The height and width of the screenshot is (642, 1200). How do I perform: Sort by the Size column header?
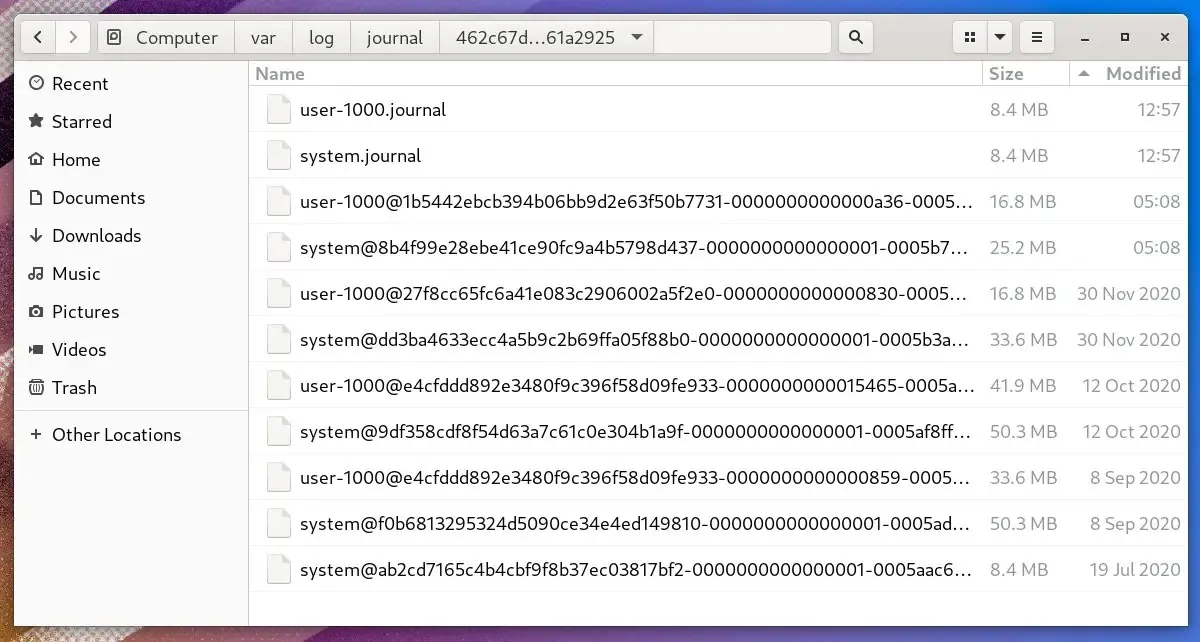pyautogui.click(x=1025, y=74)
